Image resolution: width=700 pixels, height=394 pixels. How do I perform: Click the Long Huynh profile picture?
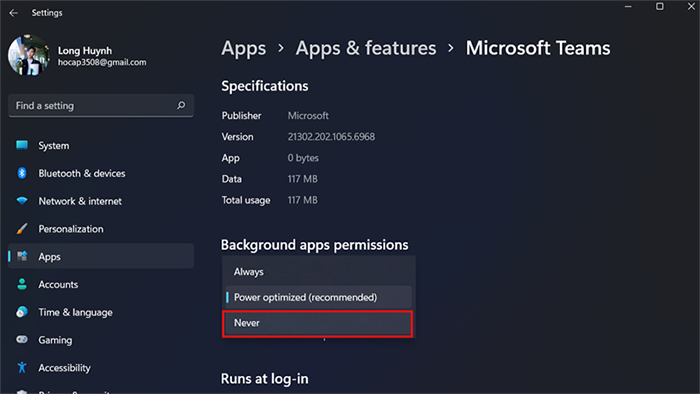click(29, 56)
